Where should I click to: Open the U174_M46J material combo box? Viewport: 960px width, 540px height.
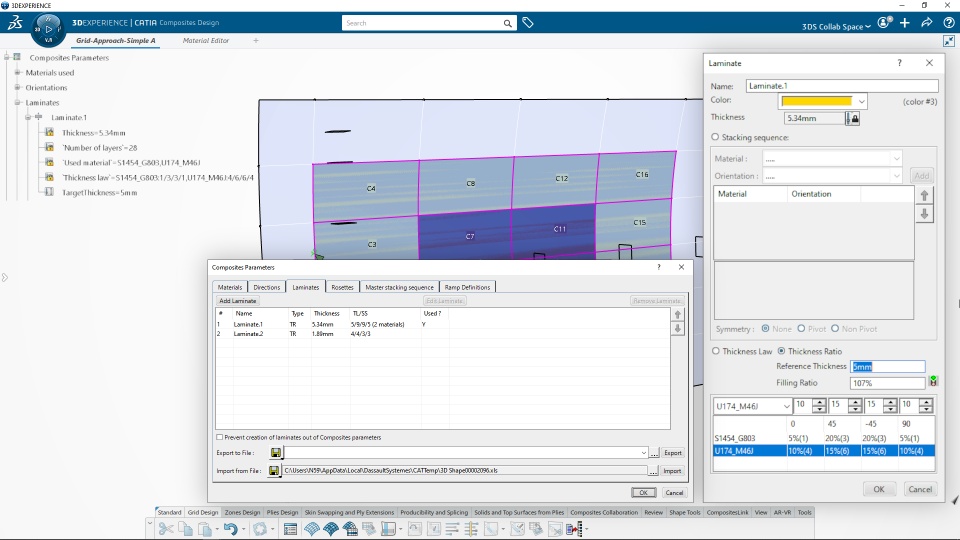(752, 406)
